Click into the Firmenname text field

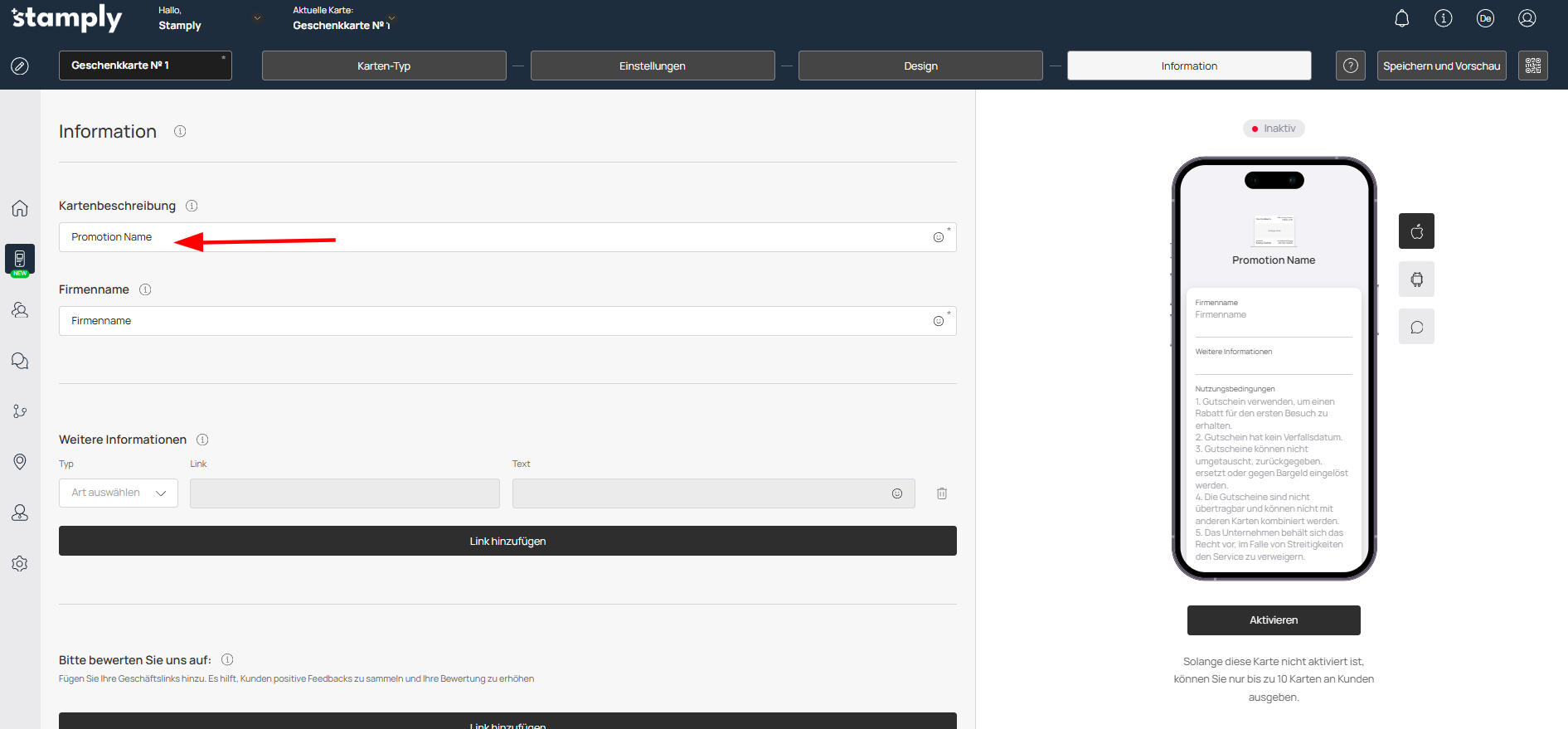tap(498, 321)
